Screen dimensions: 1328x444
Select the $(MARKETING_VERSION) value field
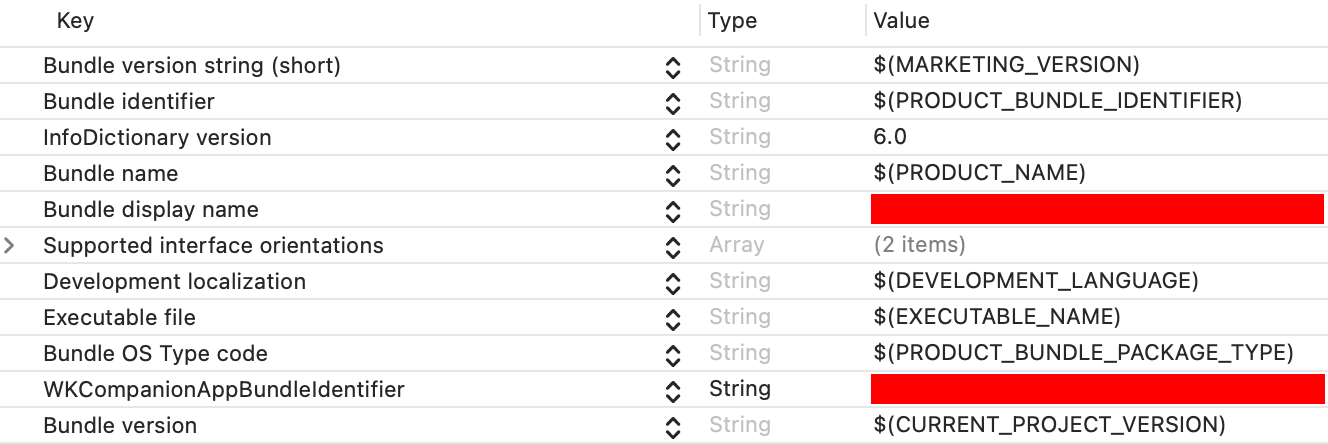1006,65
